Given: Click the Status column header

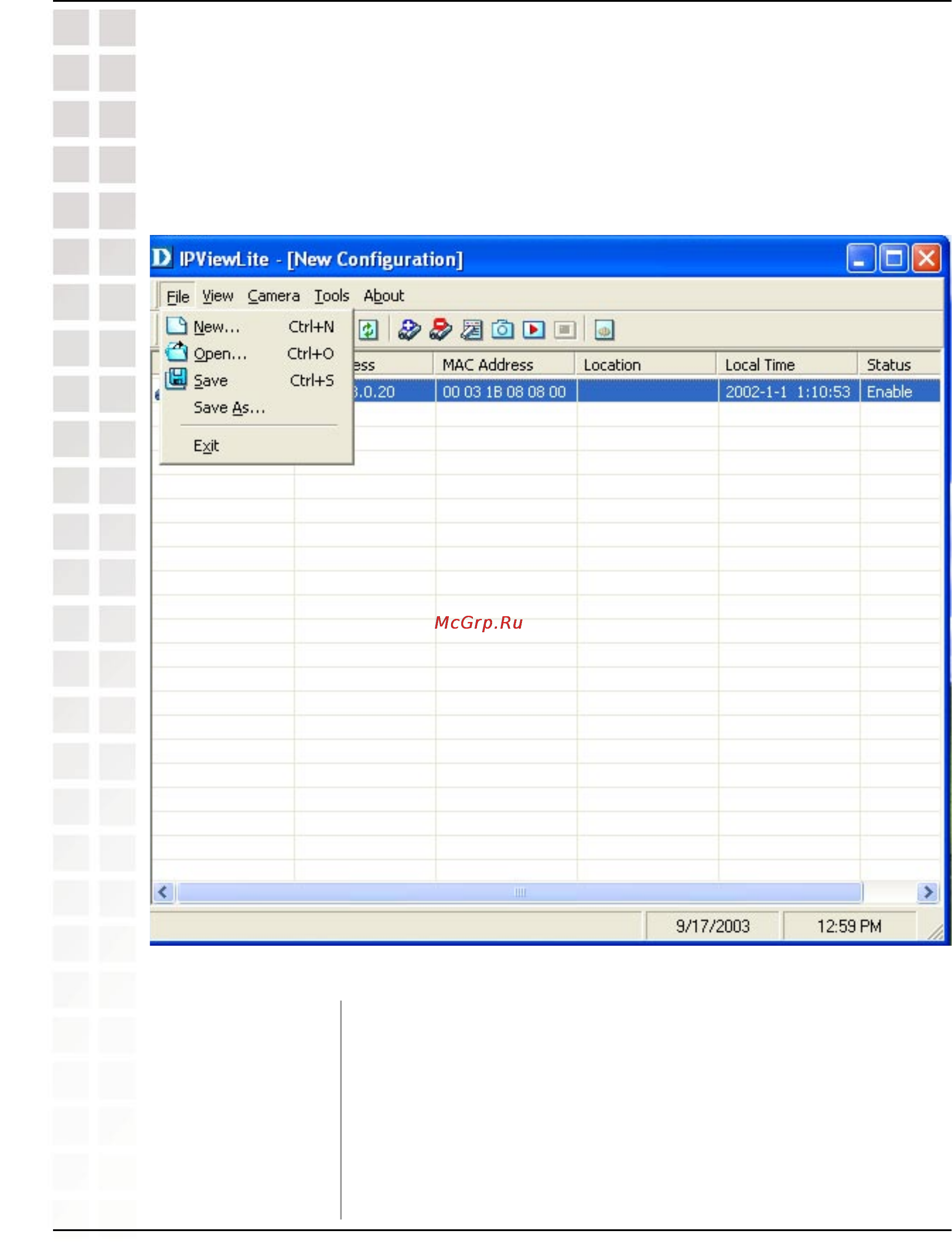Looking at the screenshot, I should coord(900,364).
